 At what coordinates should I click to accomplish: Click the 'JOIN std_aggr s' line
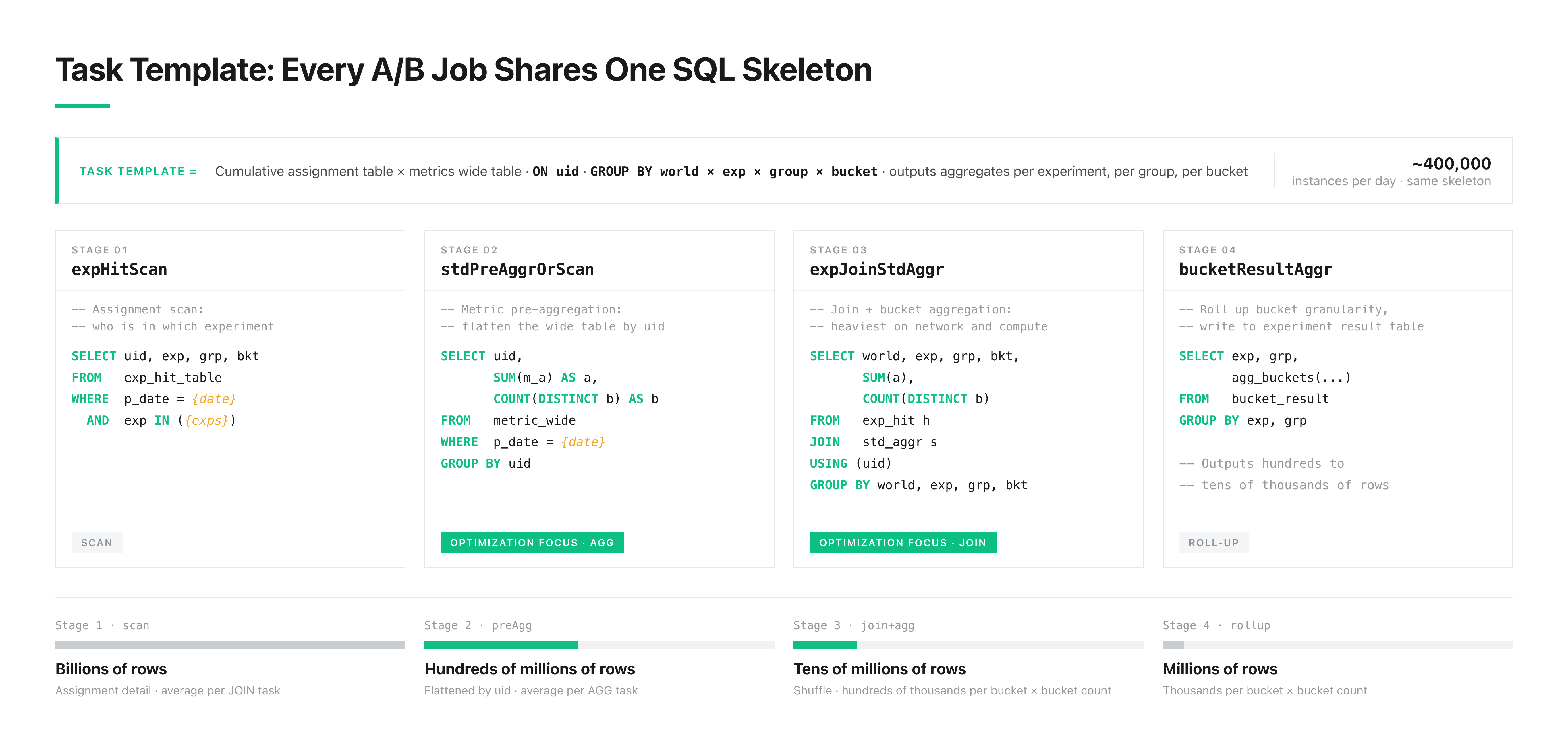pyautogui.click(x=874, y=442)
